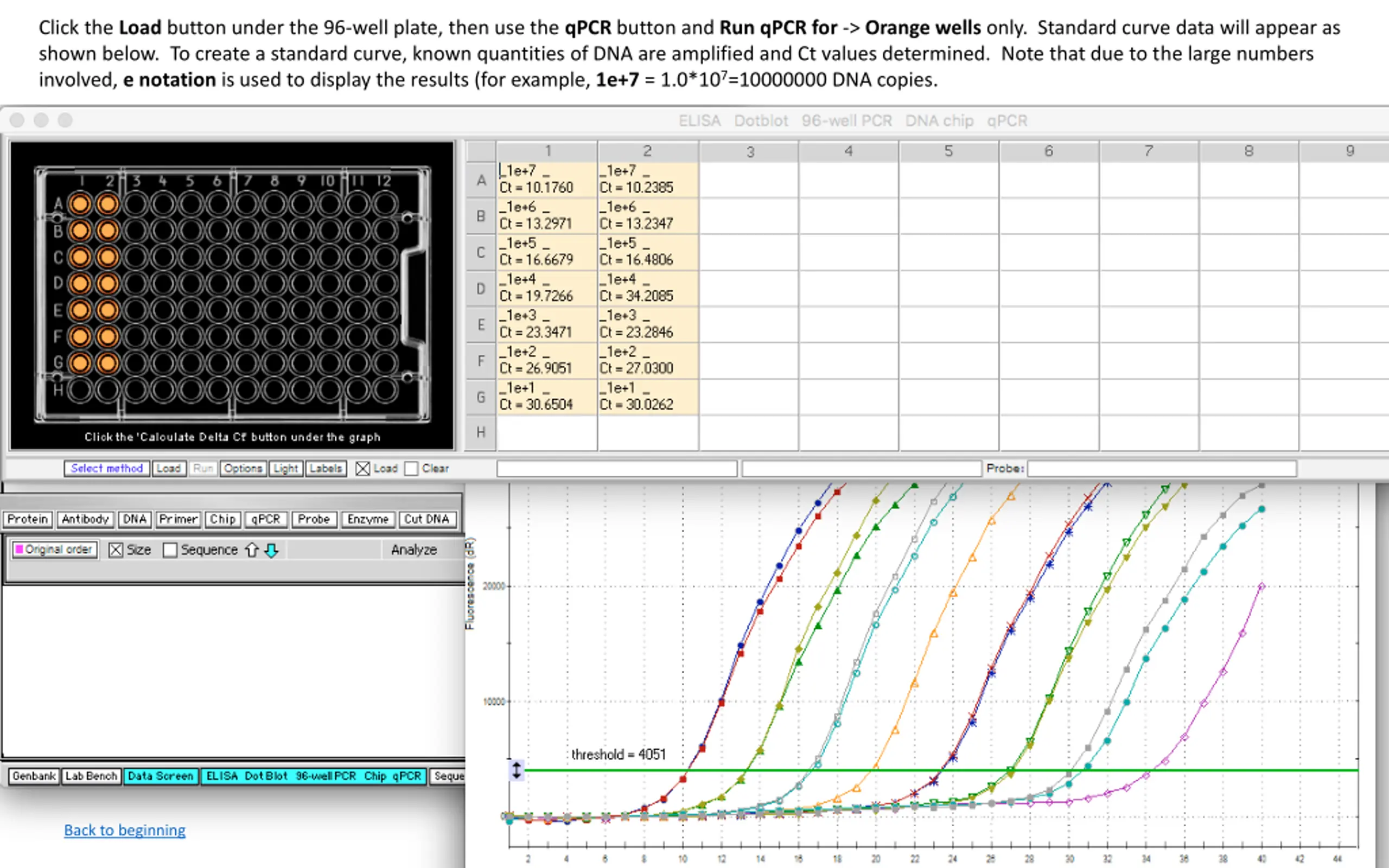The image size is (1389, 868).
Task: Open the Select method dropdown
Action: [x=107, y=468]
